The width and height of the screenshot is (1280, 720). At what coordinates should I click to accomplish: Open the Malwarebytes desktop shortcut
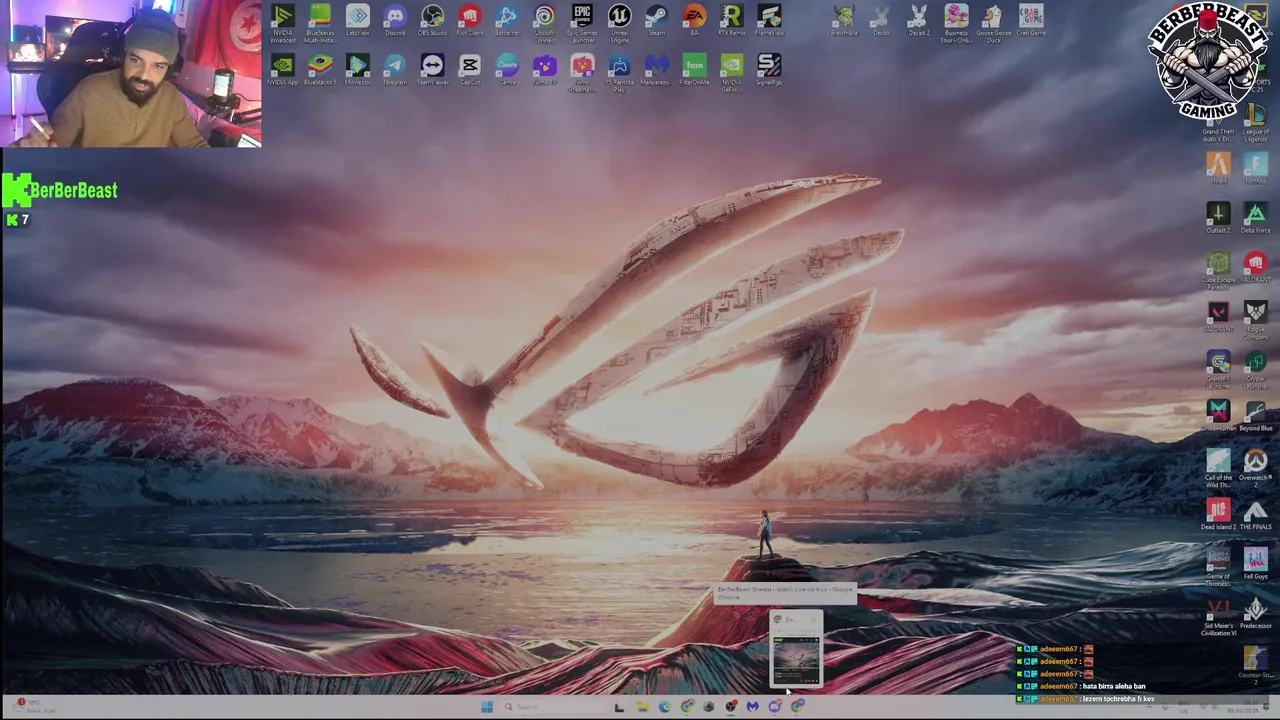[656, 70]
